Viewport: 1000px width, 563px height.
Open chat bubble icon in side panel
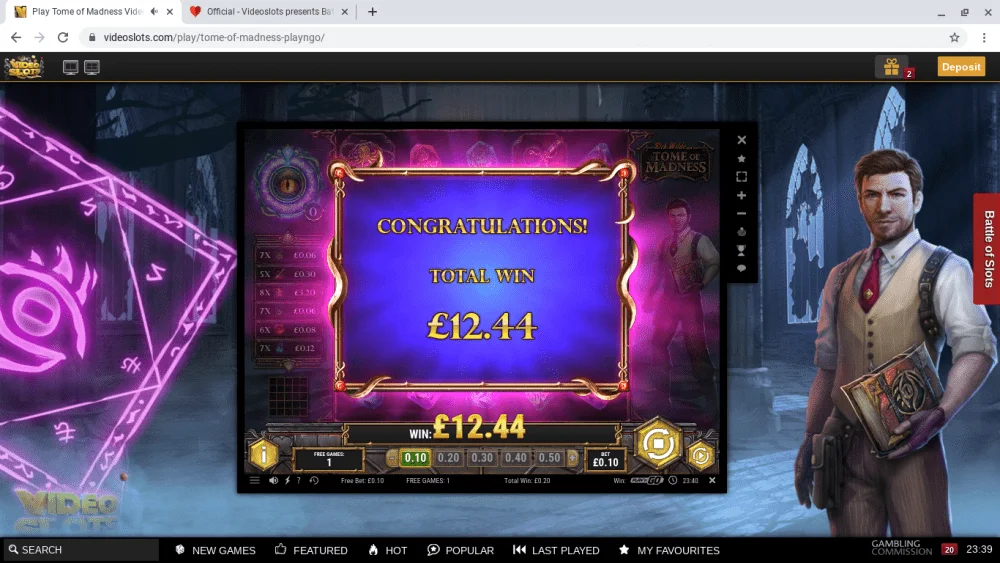click(x=741, y=268)
